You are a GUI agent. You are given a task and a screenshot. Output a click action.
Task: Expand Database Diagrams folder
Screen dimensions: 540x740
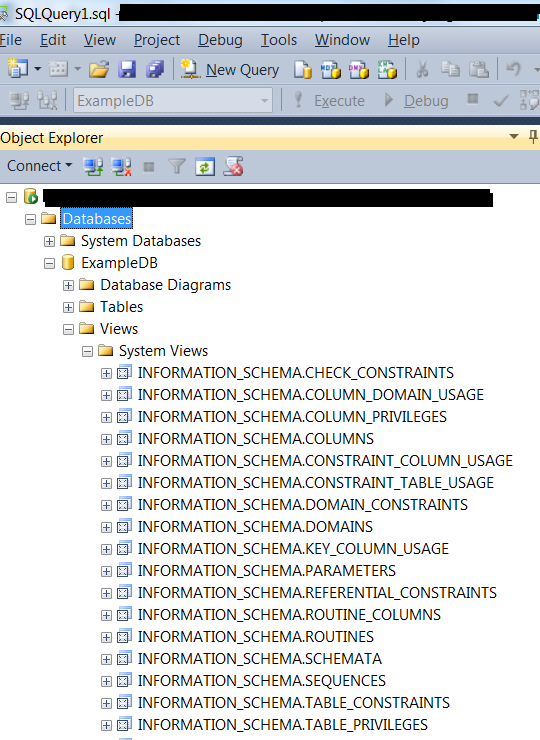(x=68, y=286)
